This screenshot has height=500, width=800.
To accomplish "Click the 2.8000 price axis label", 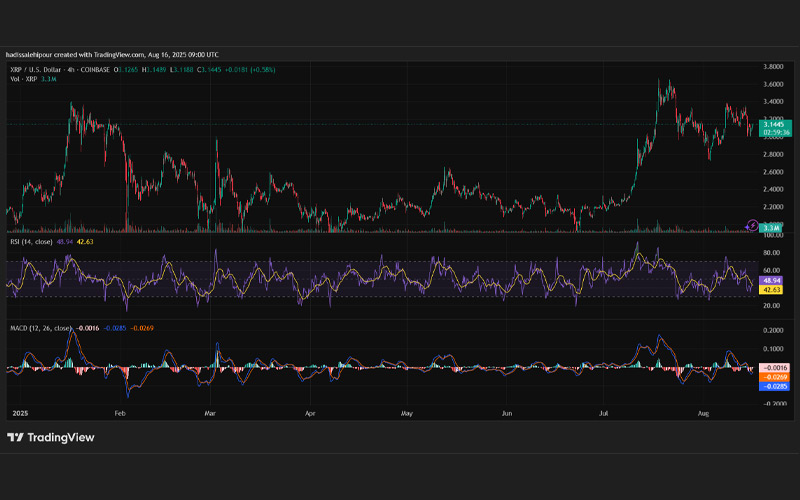I will pos(773,154).
